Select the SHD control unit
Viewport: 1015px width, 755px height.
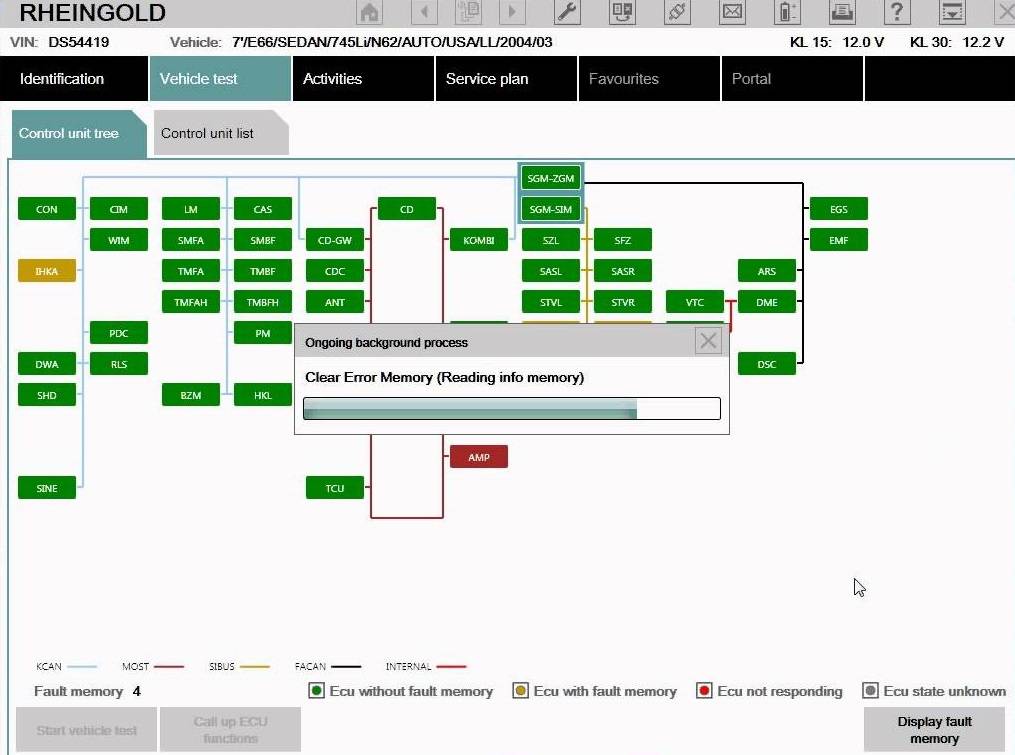[47, 394]
